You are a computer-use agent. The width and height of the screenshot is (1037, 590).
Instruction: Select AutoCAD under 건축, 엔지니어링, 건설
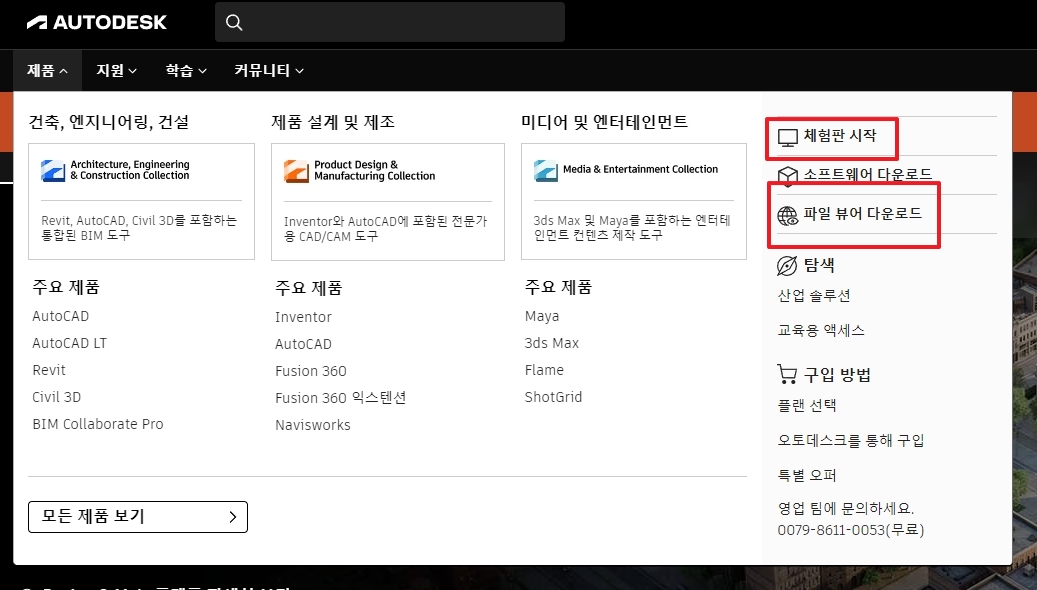[61, 316]
